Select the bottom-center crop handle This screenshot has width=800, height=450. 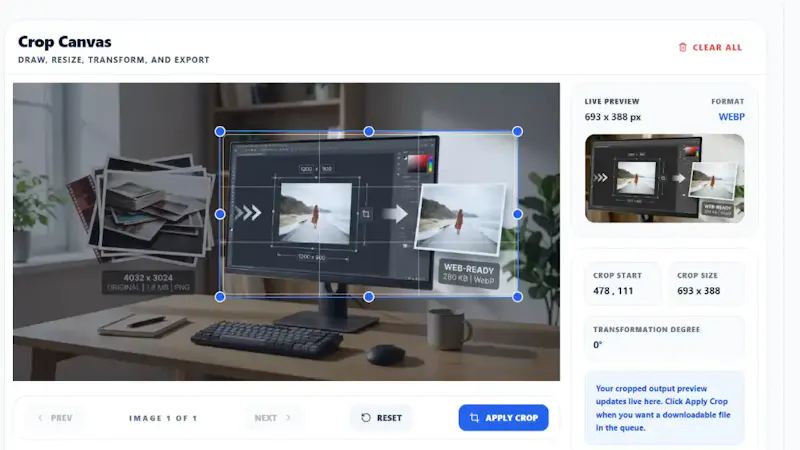369,297
